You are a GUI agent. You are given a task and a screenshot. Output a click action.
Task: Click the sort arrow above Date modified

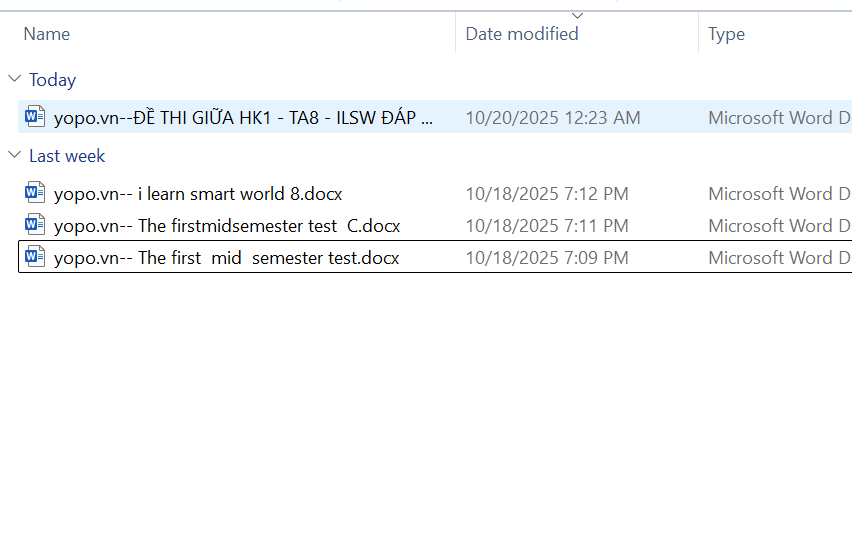pyautogui.click(x=577, y=15)
